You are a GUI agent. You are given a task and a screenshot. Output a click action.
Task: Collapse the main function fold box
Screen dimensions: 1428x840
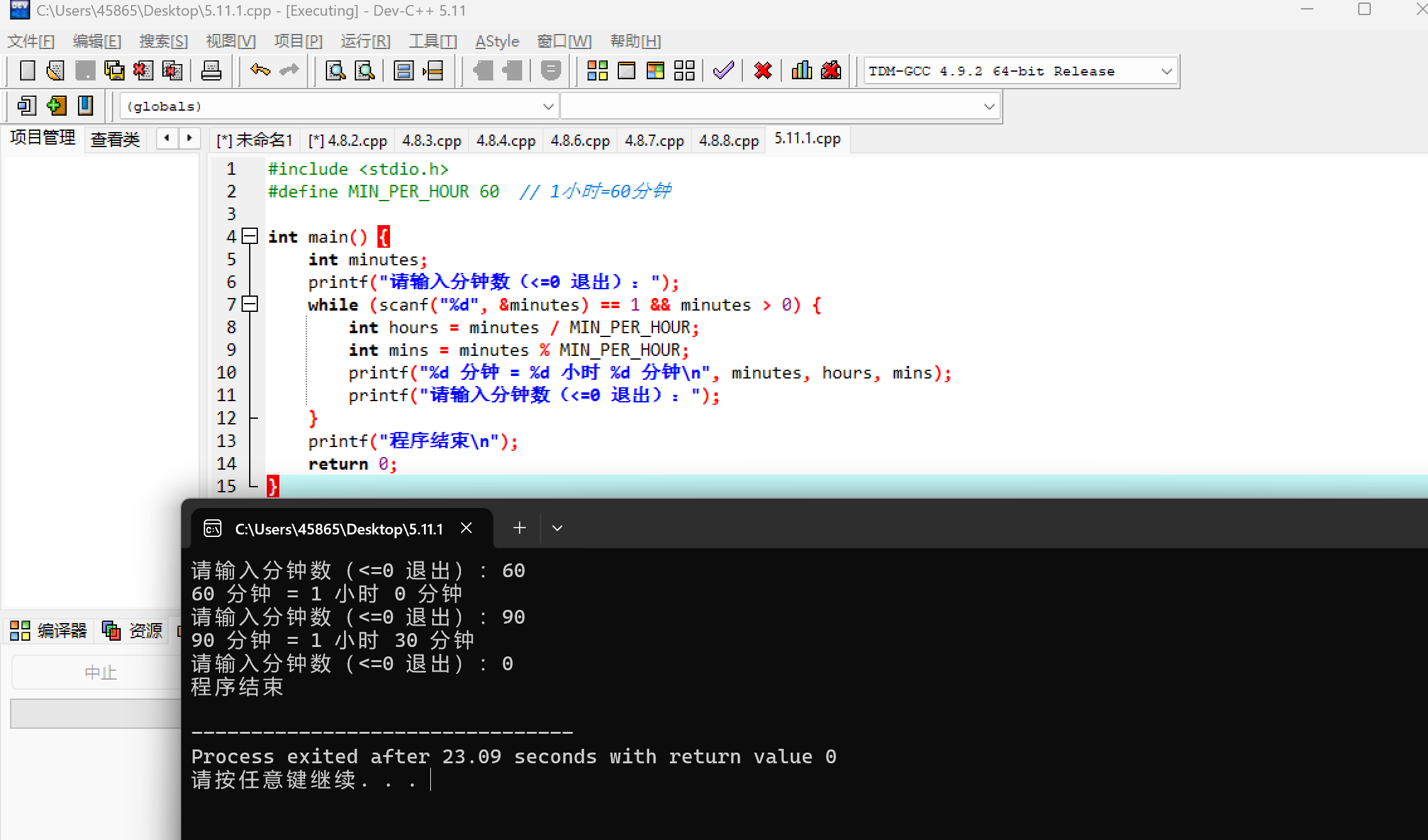pos(250,236)
